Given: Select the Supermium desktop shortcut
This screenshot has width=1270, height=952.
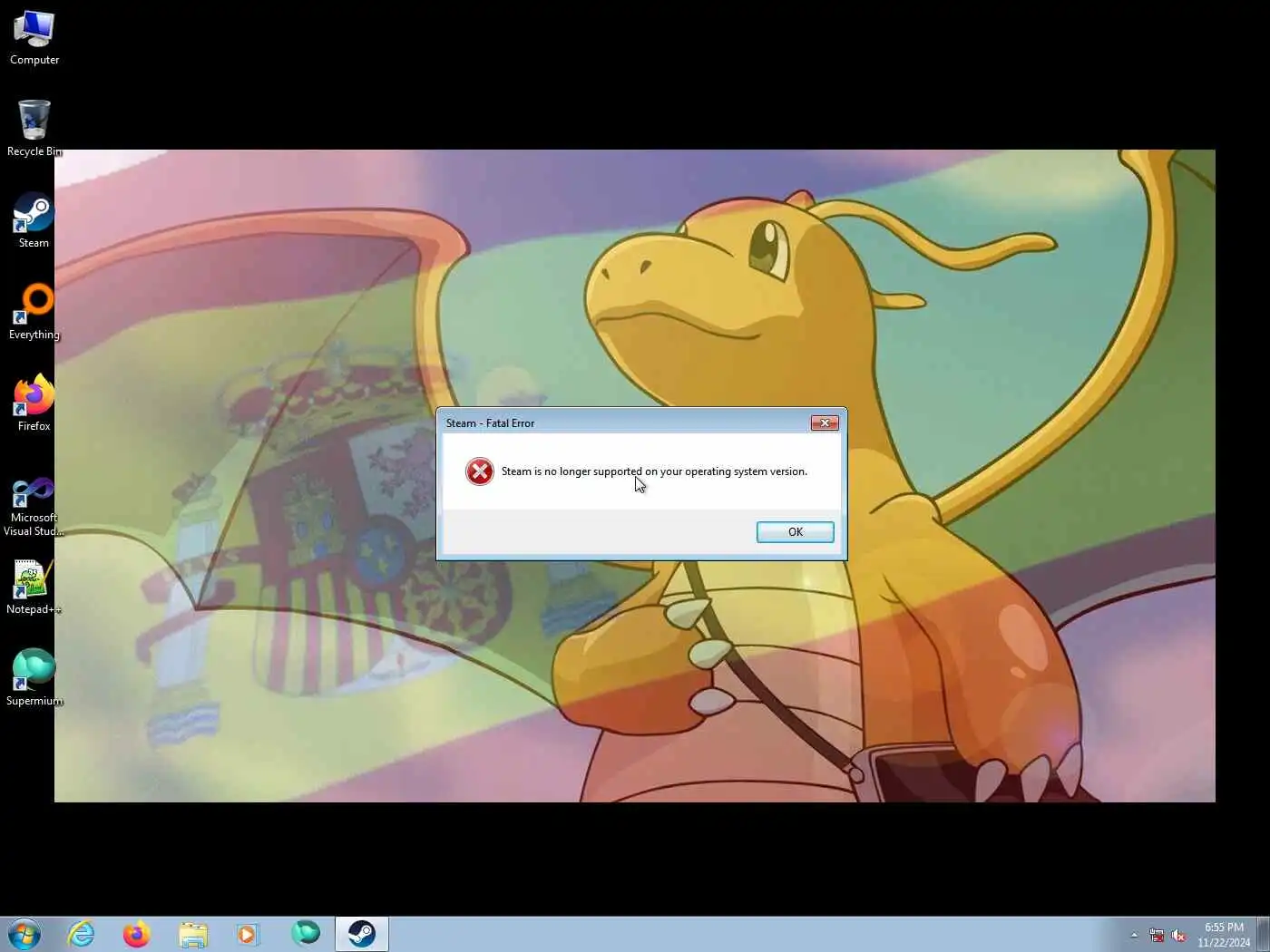Looking at the screenshot, I should (34, 678).
